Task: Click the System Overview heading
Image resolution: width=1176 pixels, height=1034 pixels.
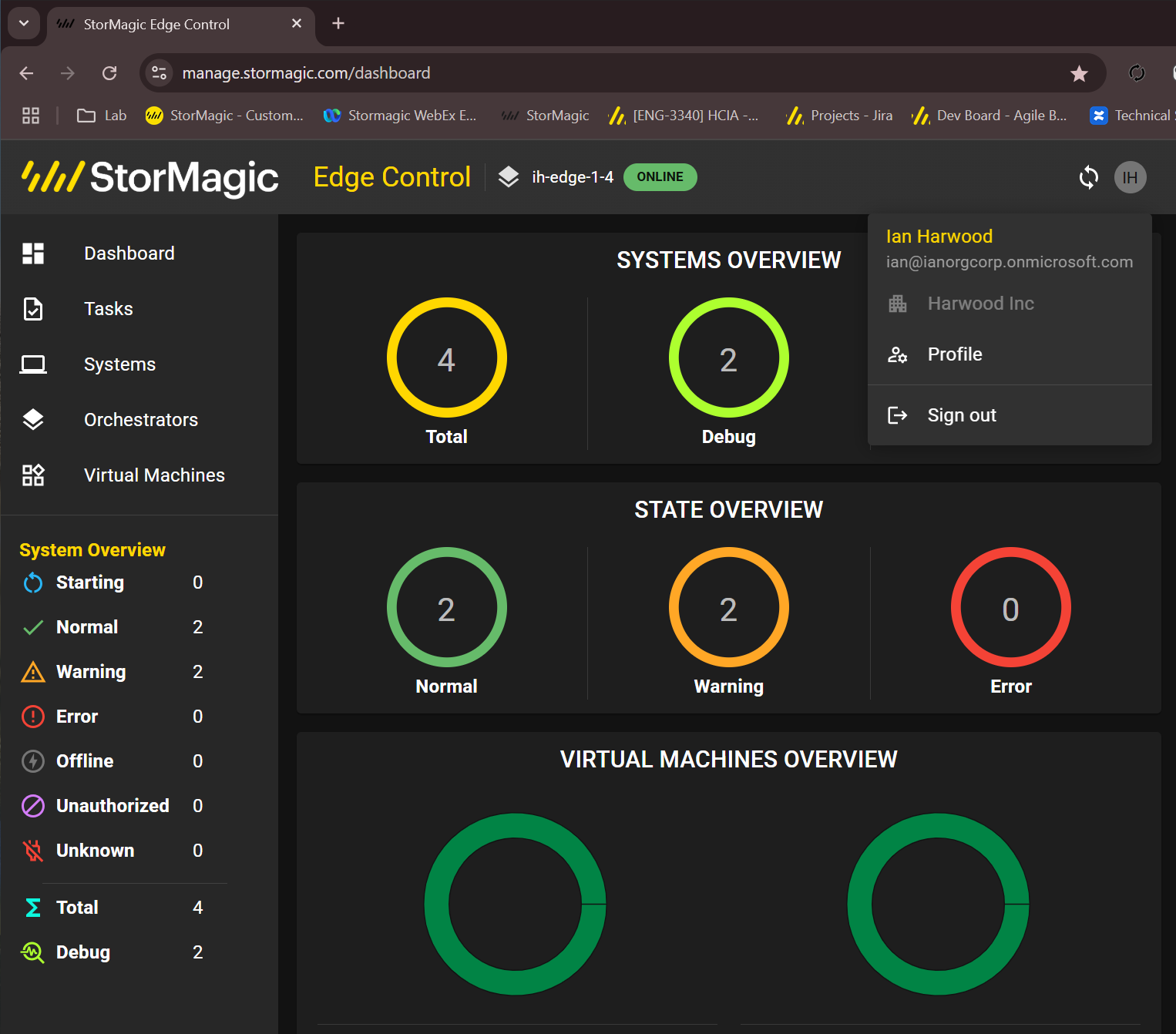Action: pos(92,550)
